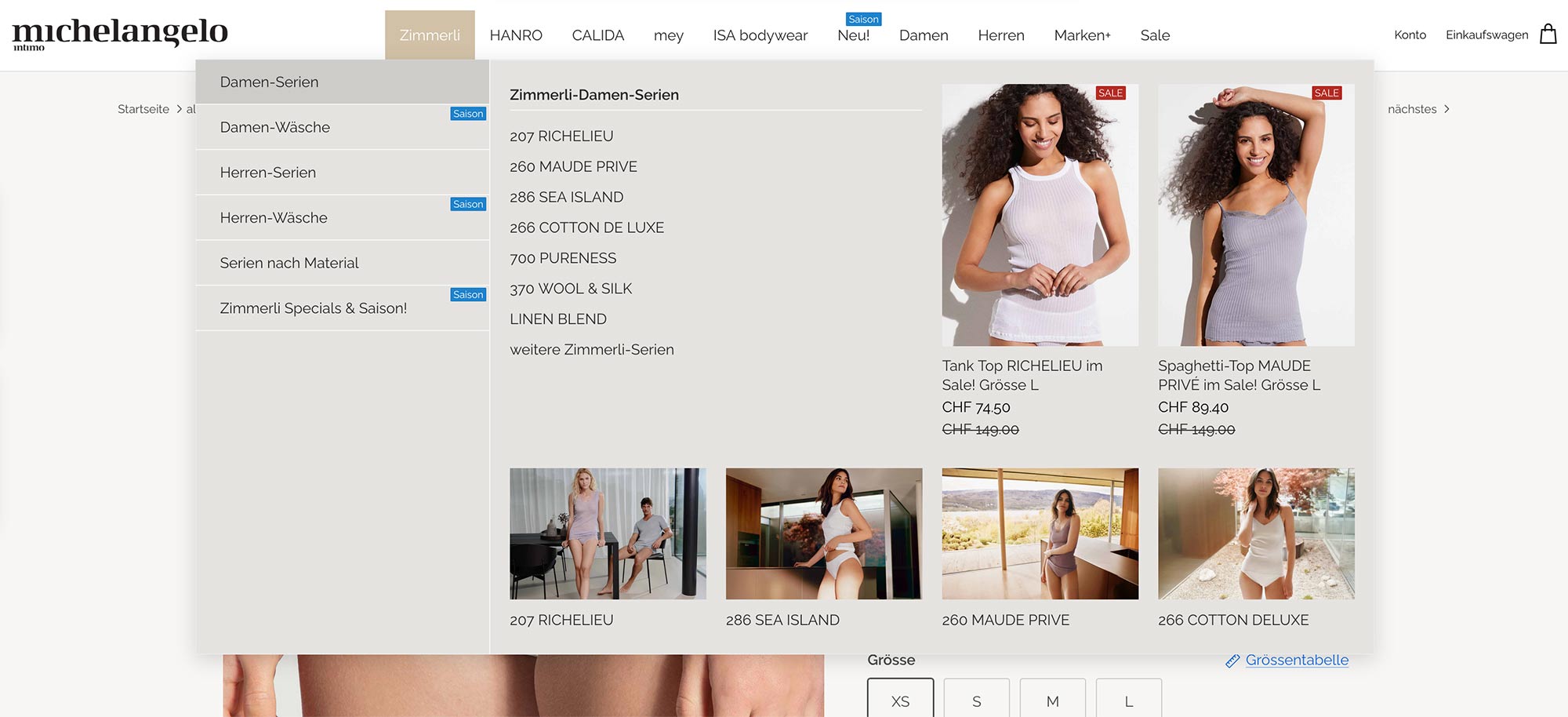Image resolution: width=1568 pixels, height=717 pixels.
Task: Select size S
Action: tap(977, 699)
